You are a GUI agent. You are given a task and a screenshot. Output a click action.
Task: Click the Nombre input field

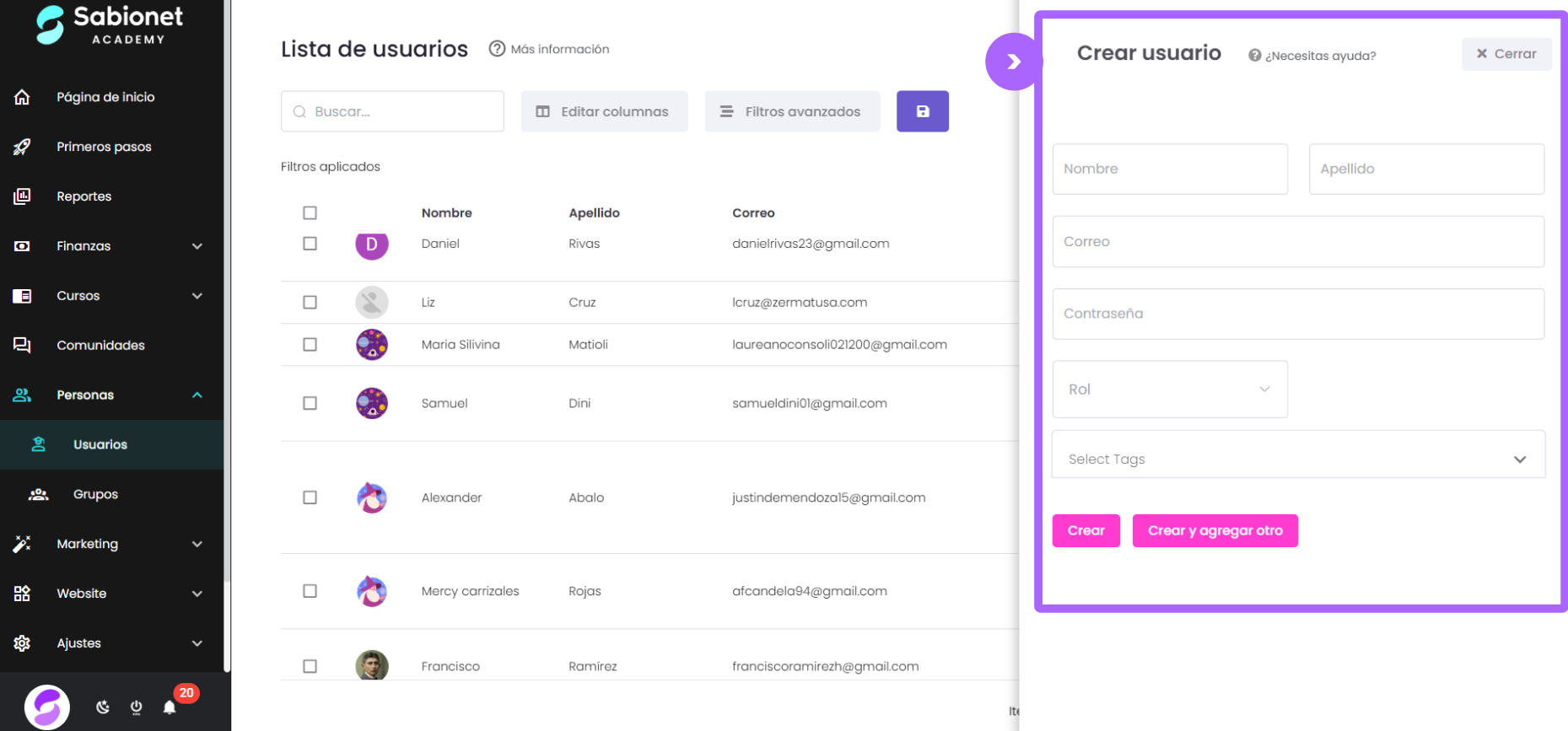(1170, 169)
